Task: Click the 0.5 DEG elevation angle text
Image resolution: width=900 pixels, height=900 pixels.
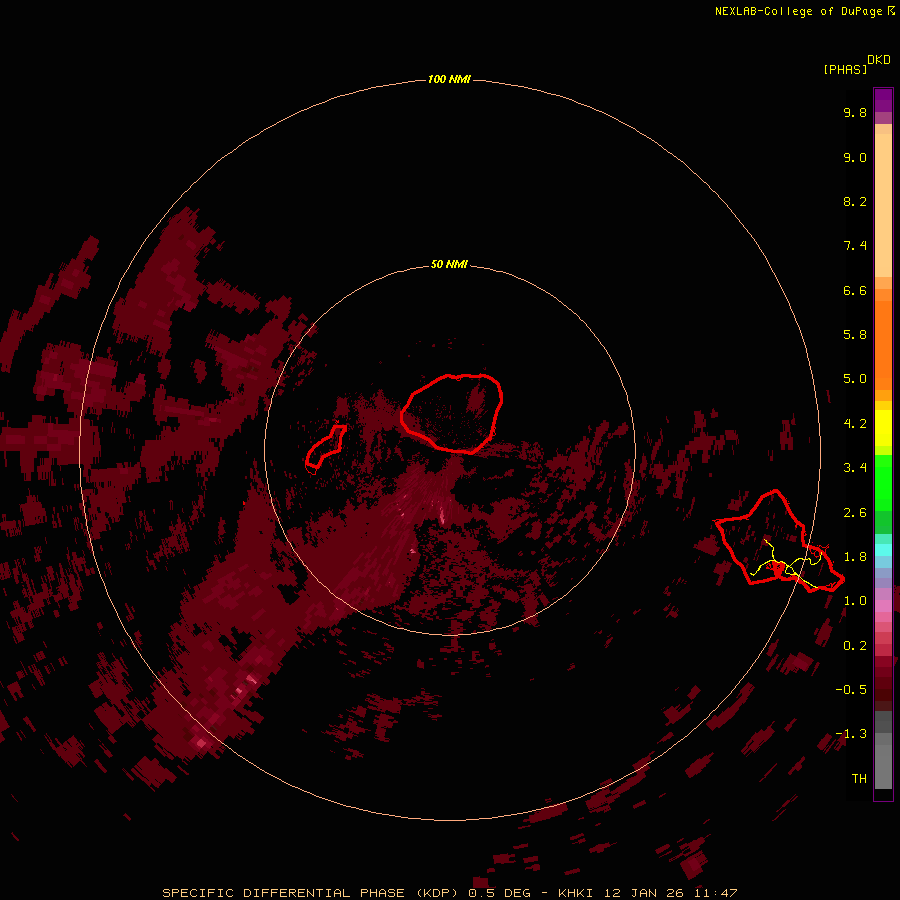Action: [x=501, y=893]
